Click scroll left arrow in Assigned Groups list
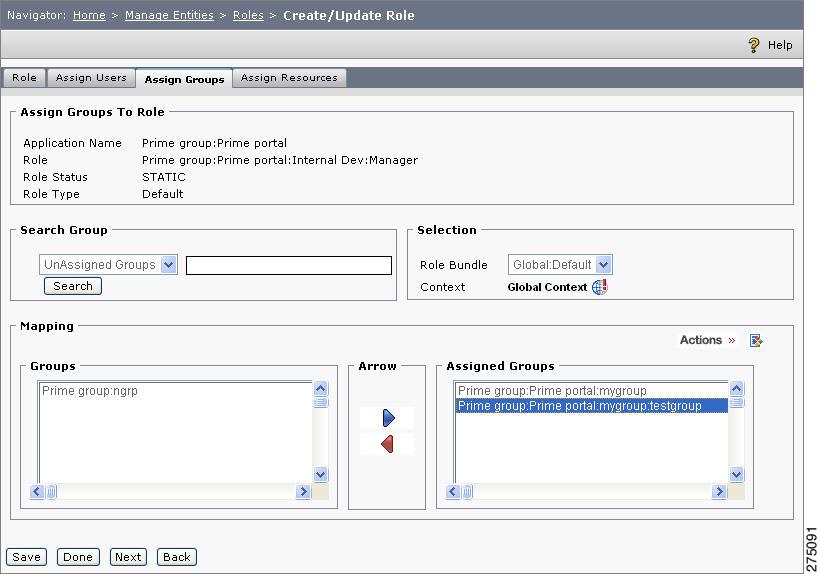Image resolution: width=820 pixels, height=574 pixels. pos(453,491)
